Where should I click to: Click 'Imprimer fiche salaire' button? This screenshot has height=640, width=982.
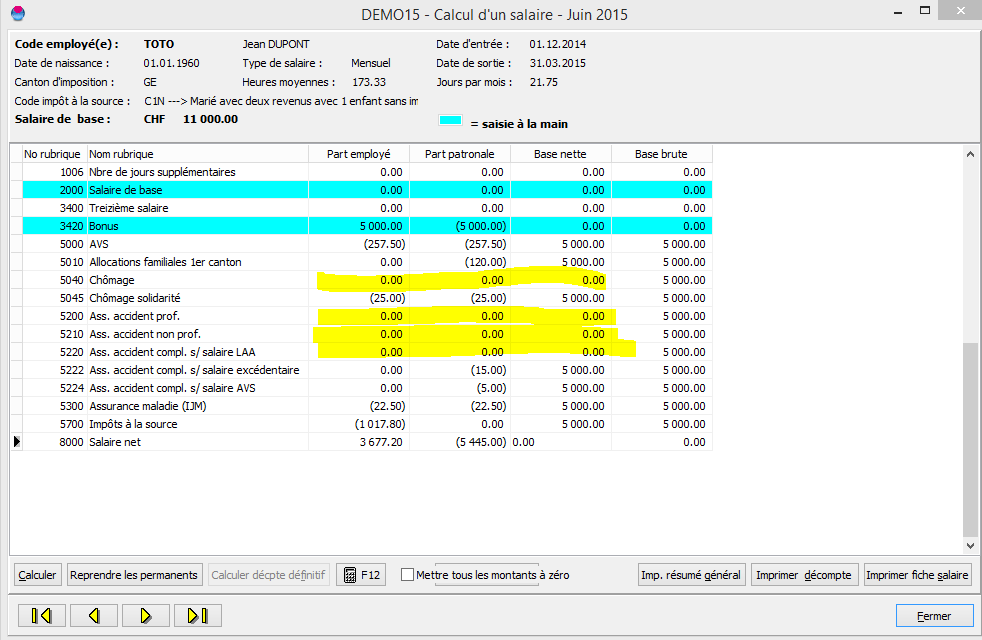(917, 575)
